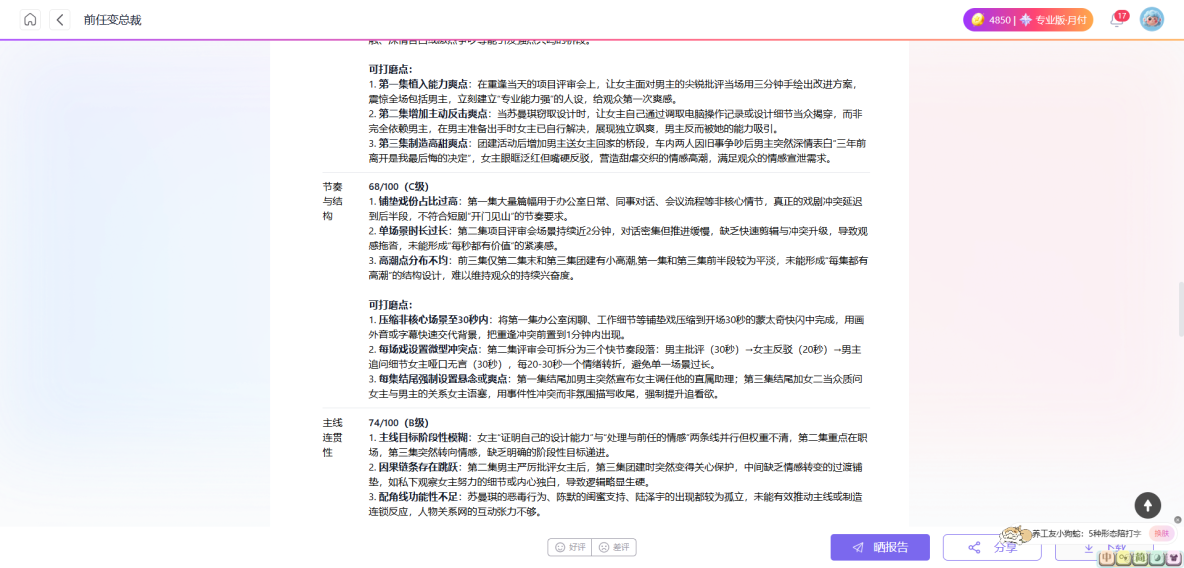
Task: Go to home via house icon
Action: (x=30, y=20)
